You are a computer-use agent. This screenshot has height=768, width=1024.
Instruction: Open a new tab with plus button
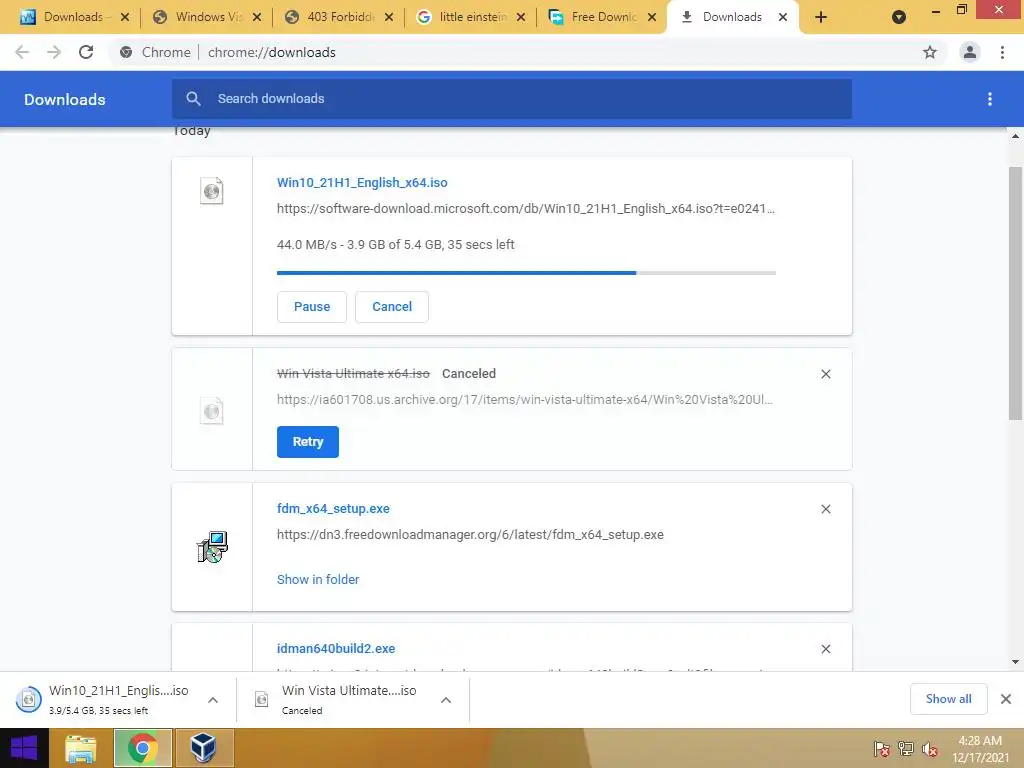[x=821, y=17]
